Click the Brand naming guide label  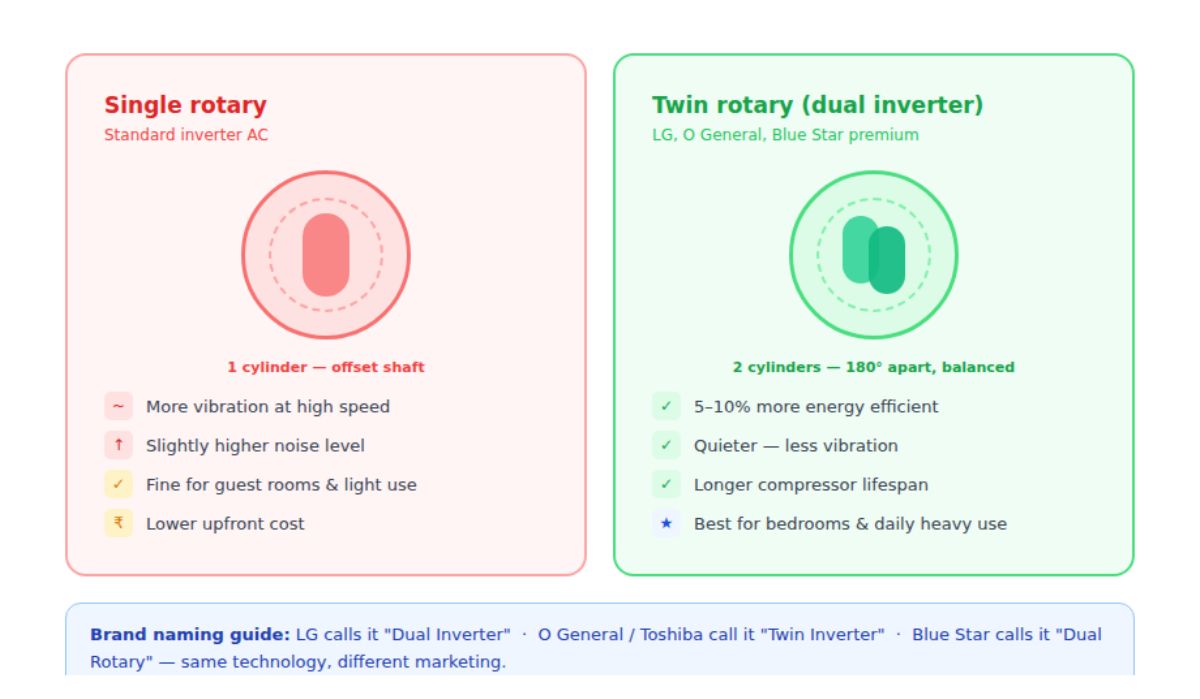(190, 634)
